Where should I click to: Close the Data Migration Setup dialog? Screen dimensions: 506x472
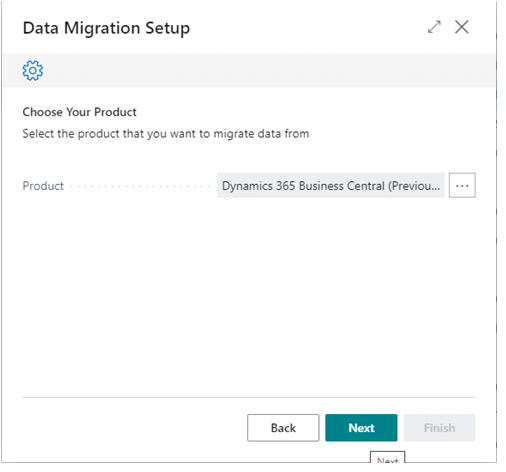point(462,27)
